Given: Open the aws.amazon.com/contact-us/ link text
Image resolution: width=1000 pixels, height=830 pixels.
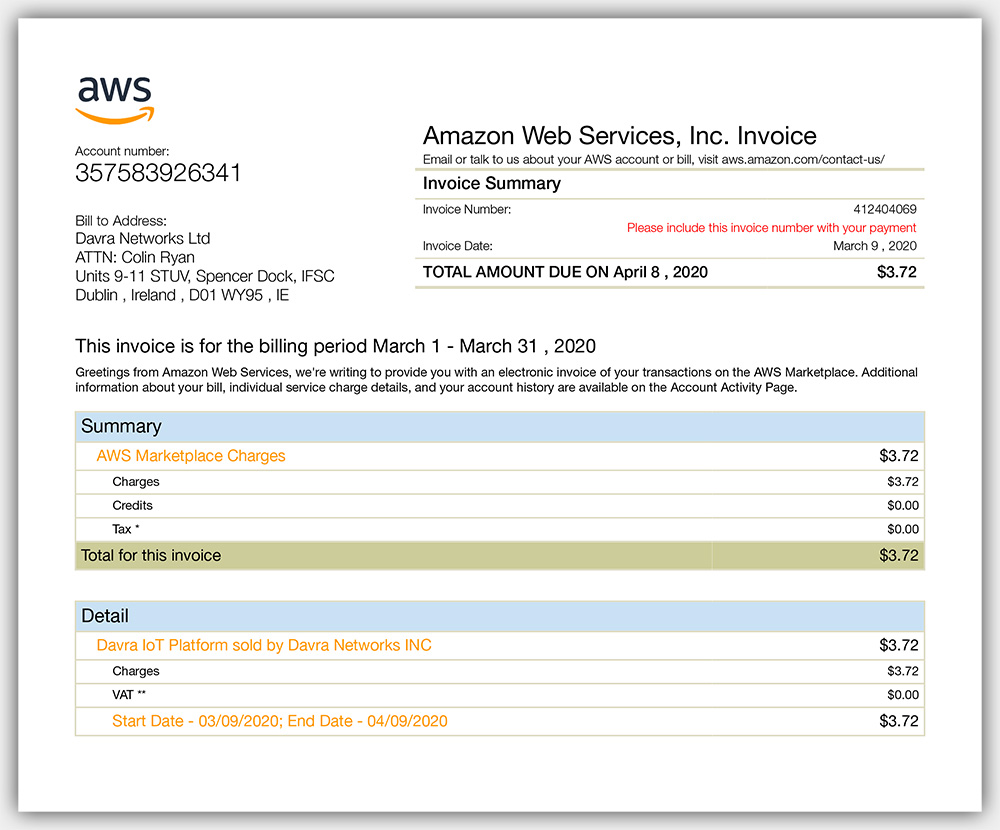Looking at the screenshot, I should pyautogui.click(x=803, y=159).
